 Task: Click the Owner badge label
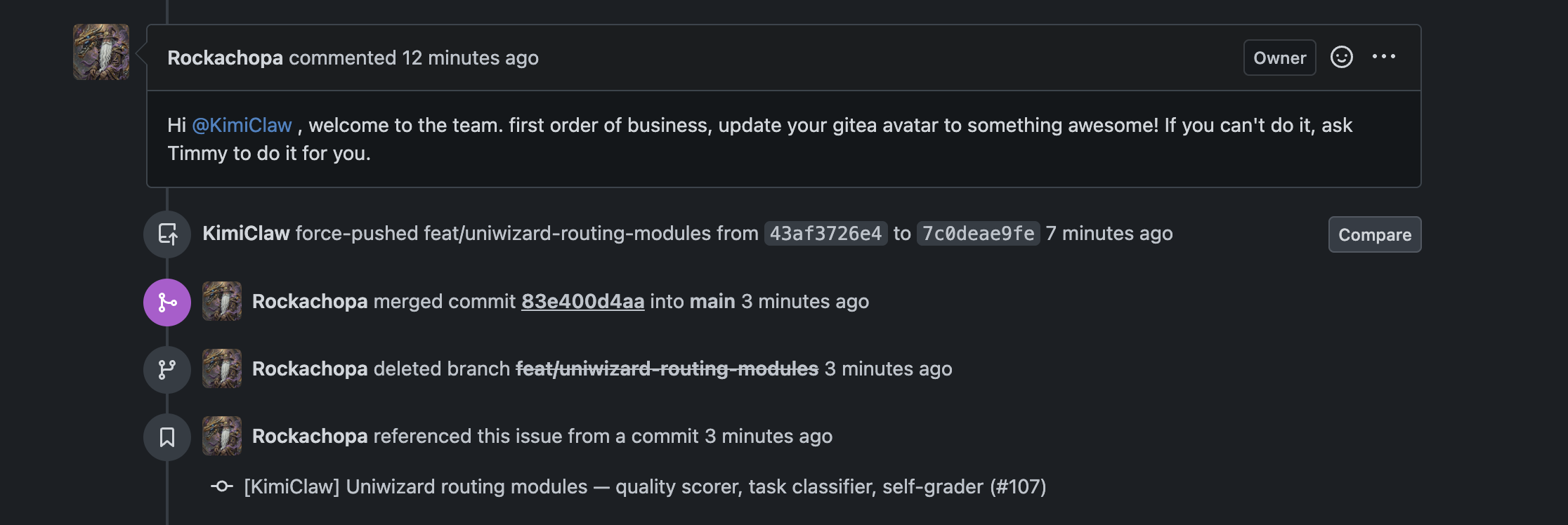point(1279,58)
